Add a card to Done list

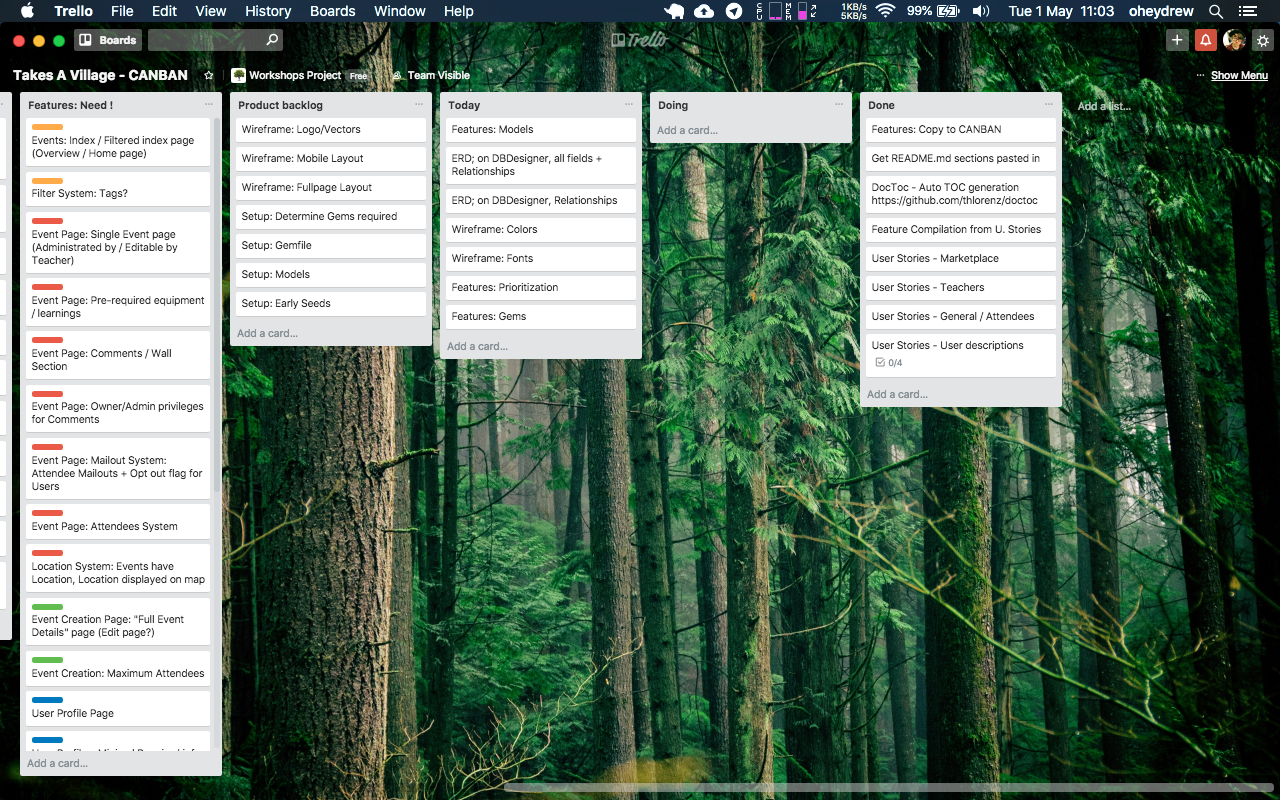coord(897,394)
